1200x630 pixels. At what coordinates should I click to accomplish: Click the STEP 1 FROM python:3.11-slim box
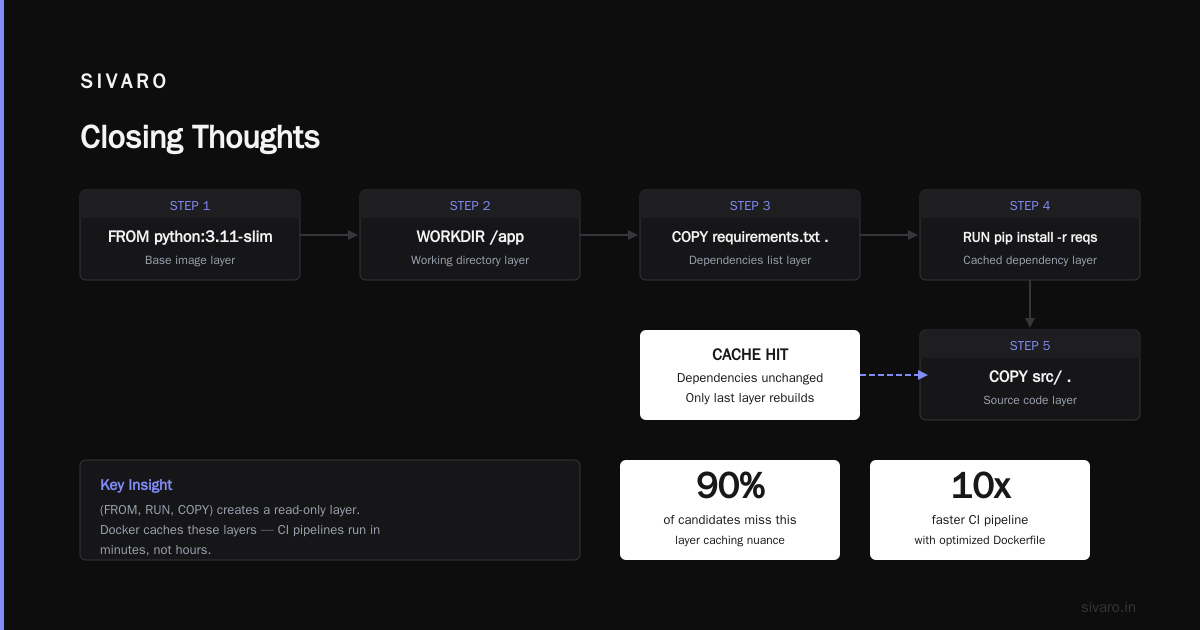coord(190,235)
